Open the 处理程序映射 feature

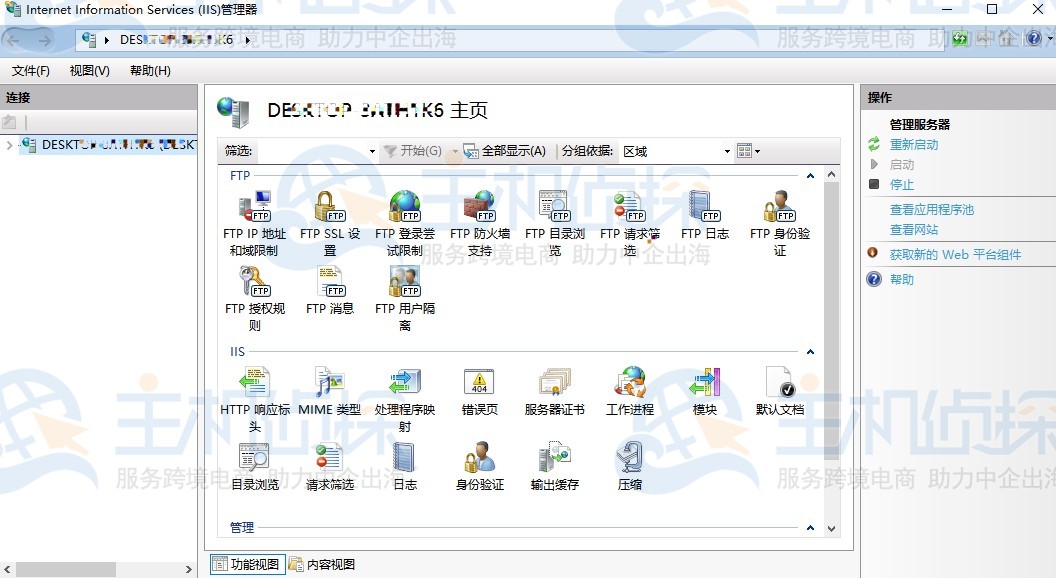404,385
